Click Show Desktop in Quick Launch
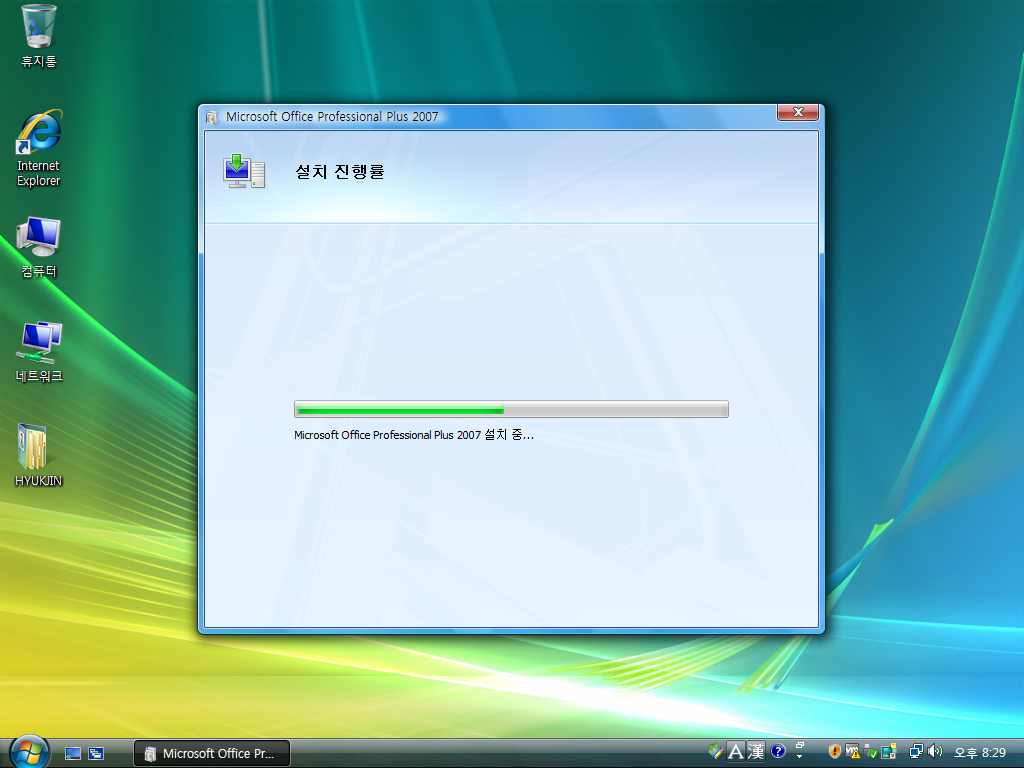Image resolution: width=1024 pixels, height=768 pixels. [73, 754]
